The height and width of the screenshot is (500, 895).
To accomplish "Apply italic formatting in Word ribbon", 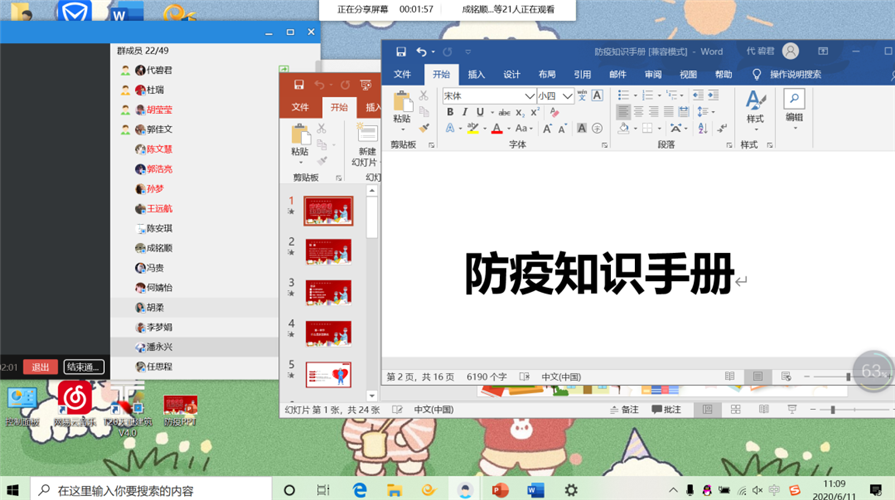I will pyautogui.click(x=465, y=113).
